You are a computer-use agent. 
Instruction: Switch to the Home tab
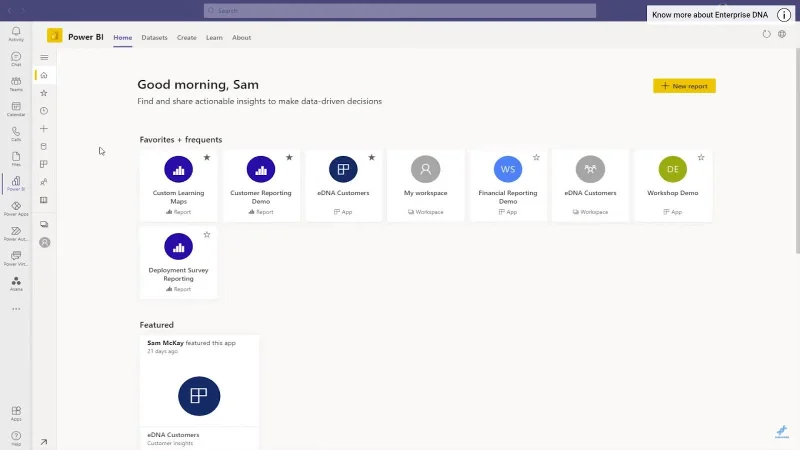(122, 37)
